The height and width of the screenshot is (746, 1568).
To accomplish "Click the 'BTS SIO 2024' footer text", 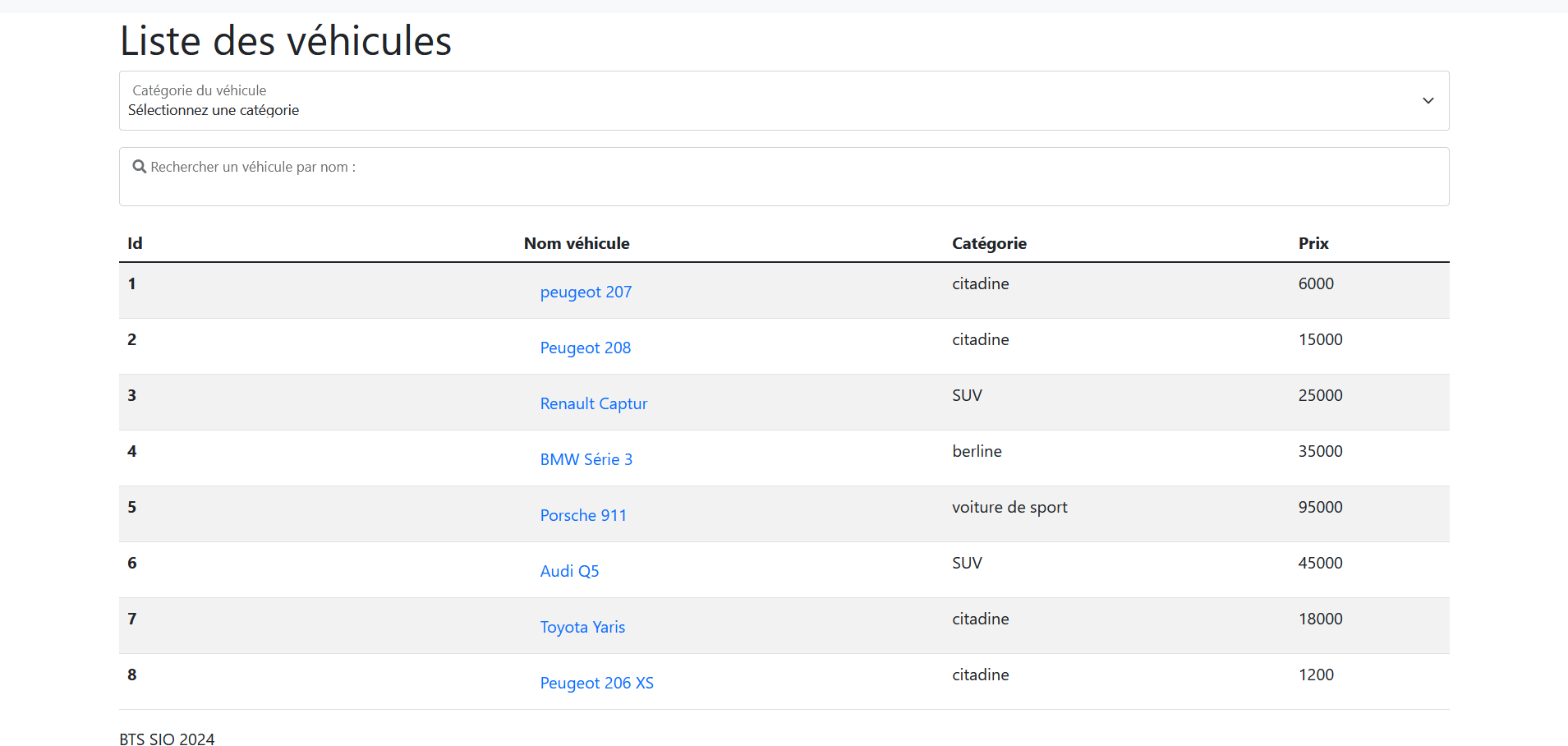I will coord(167,739).
